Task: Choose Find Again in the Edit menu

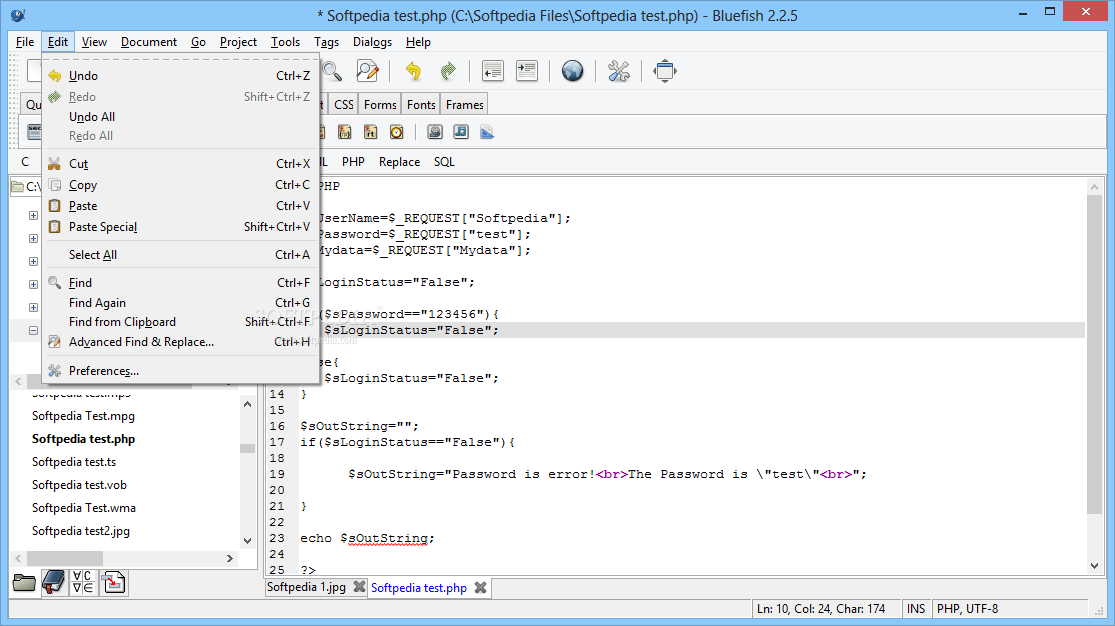Action: coord(180,303)
